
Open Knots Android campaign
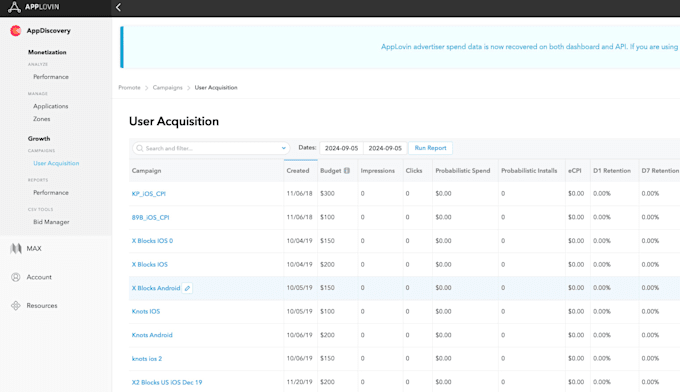(x=152, y=335)
